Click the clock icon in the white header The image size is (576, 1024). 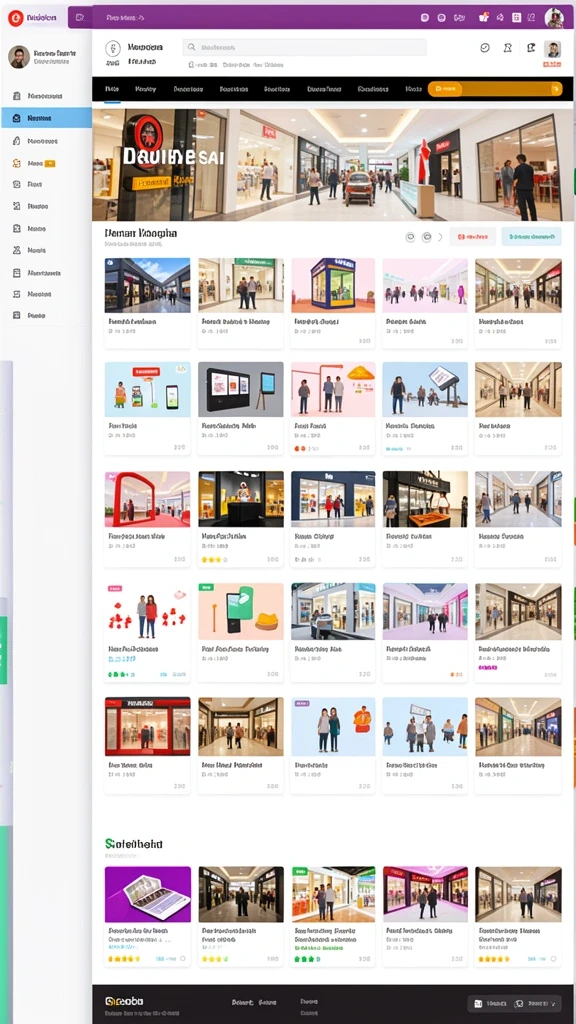[485, 48]
